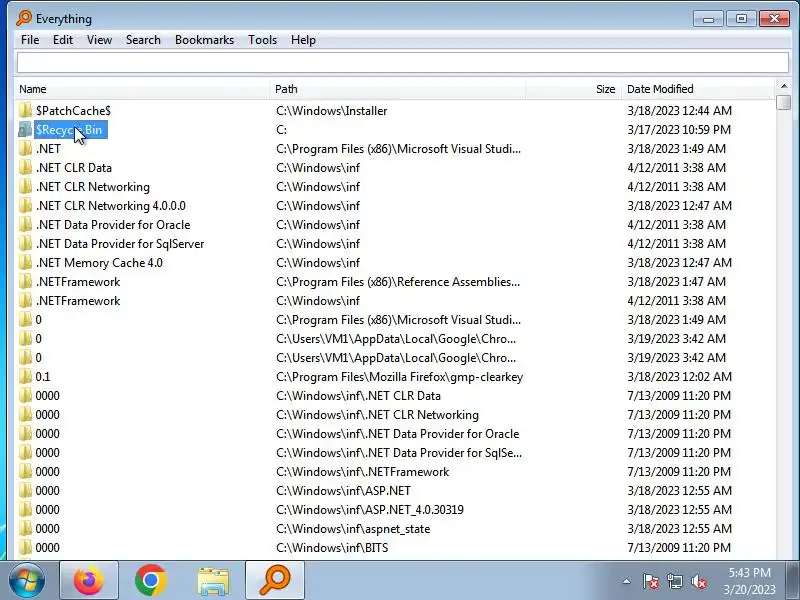800x600 pixels.
Task: Click date 3/18/2023 1:47 AM
Action: (677, 282)
